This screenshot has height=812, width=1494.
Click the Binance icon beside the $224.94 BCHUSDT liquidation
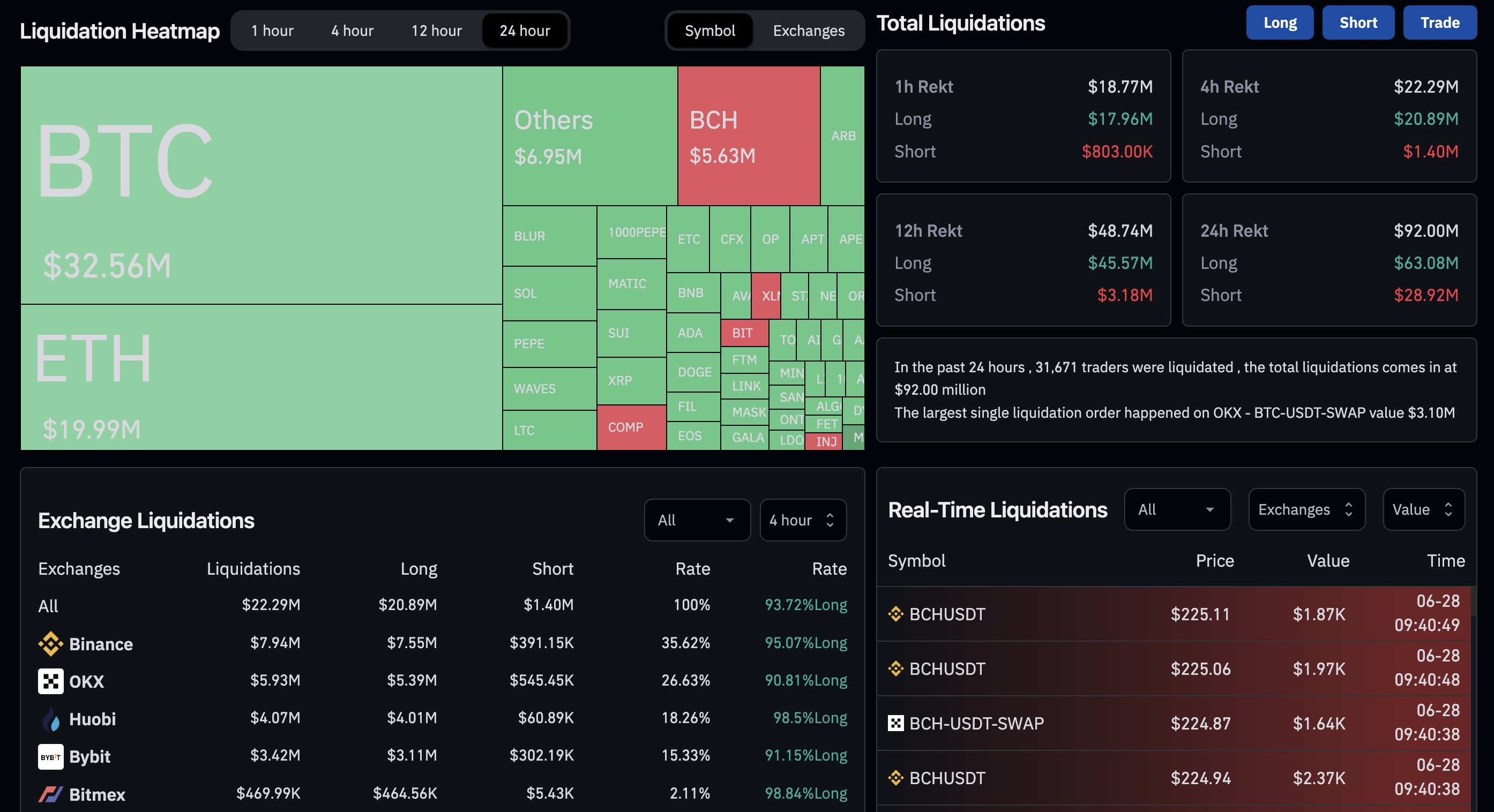point(895,778)
